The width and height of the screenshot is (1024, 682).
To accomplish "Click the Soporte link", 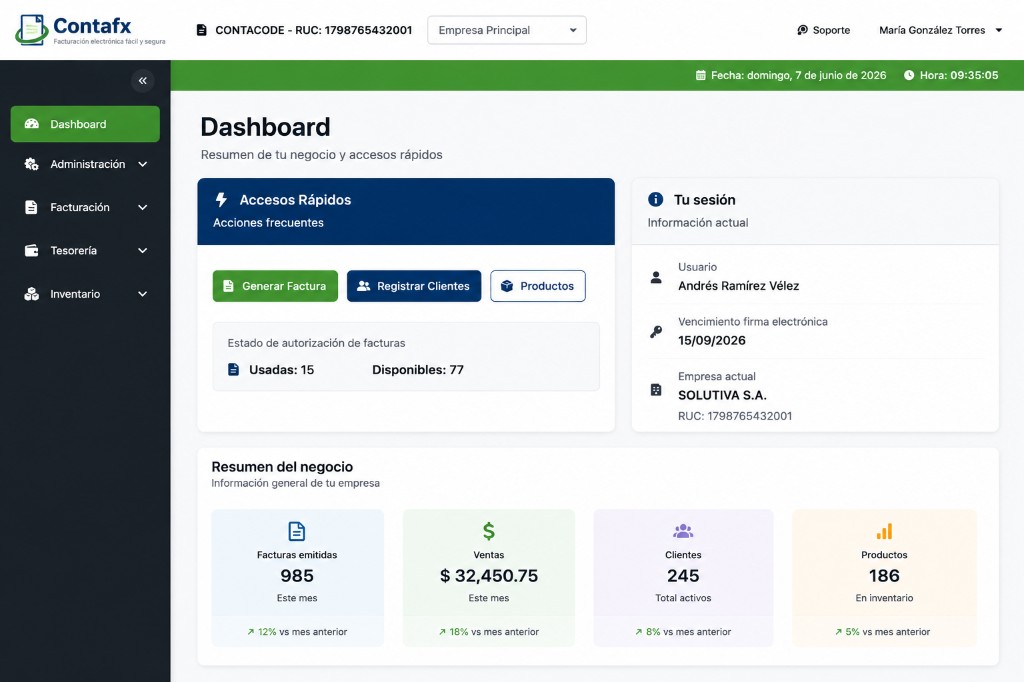I will click(x=824, y=30).
